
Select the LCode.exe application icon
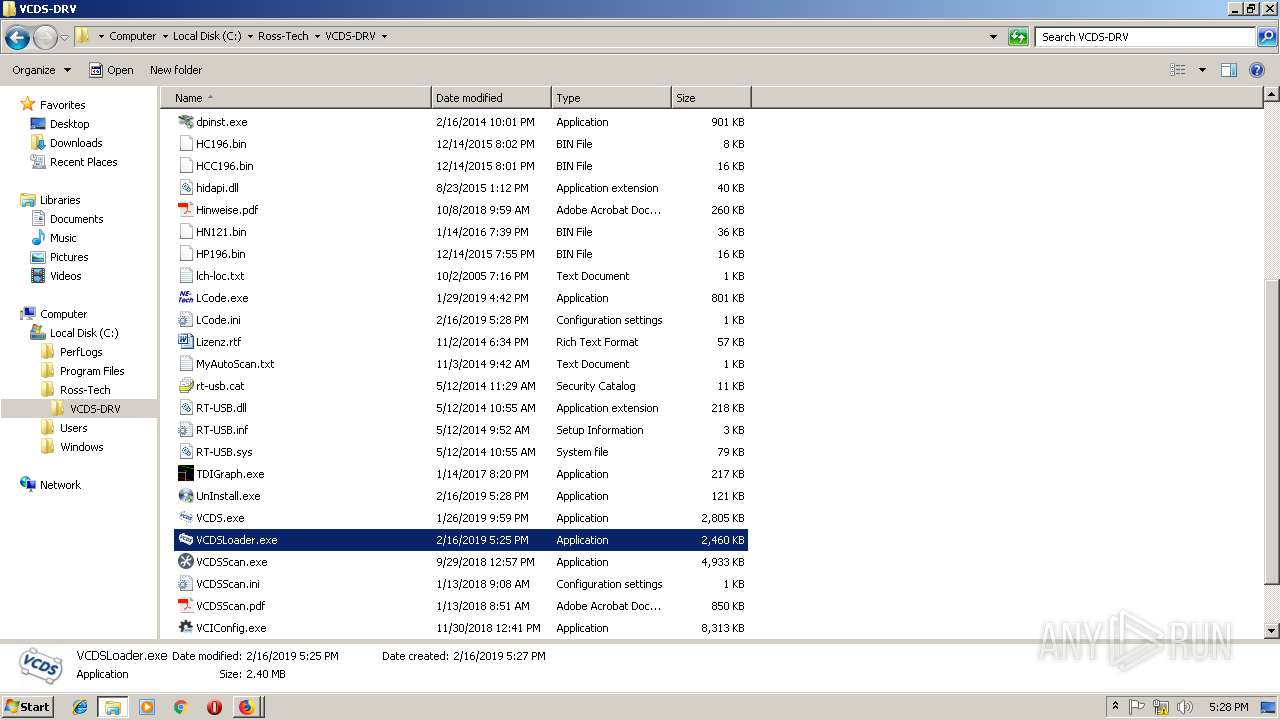tap(186, 298)
